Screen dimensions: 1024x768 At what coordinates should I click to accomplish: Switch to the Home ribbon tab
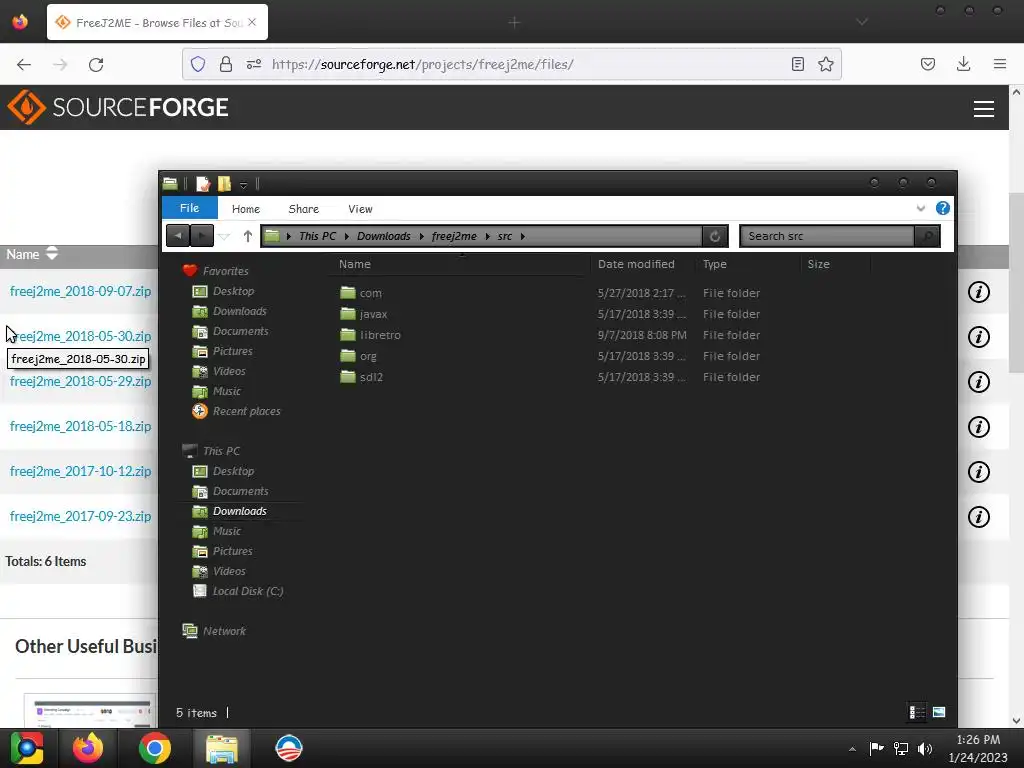pyautogui.click(x=246, y=209)
